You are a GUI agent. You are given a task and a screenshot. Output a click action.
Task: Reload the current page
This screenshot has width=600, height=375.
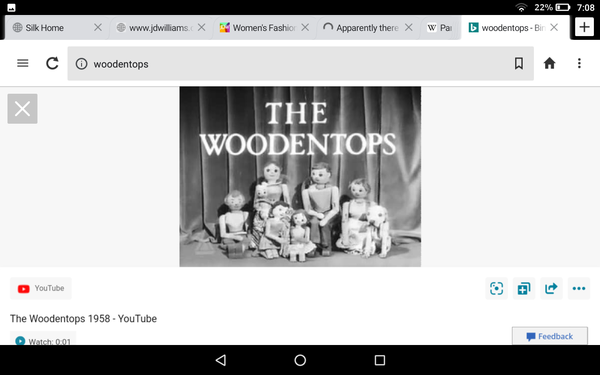[52, 63]
